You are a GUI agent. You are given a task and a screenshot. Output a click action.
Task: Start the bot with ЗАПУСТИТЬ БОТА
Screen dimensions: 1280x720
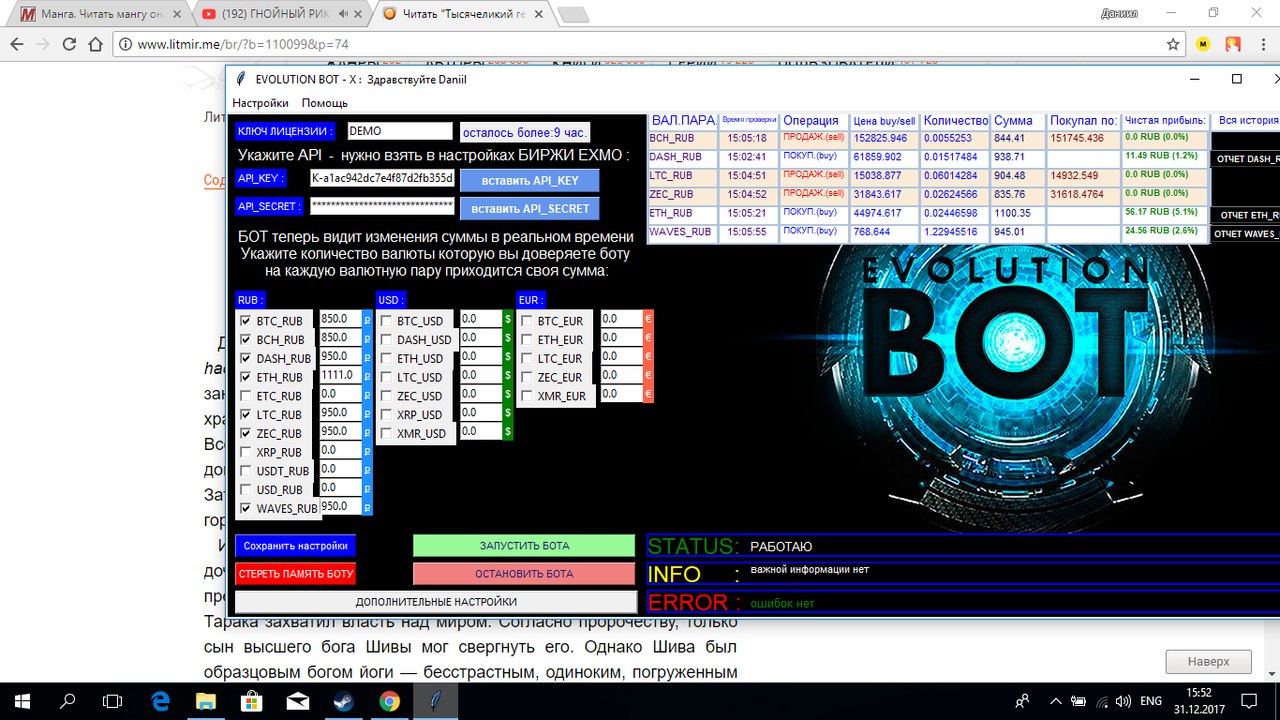(x=524, y=546)
